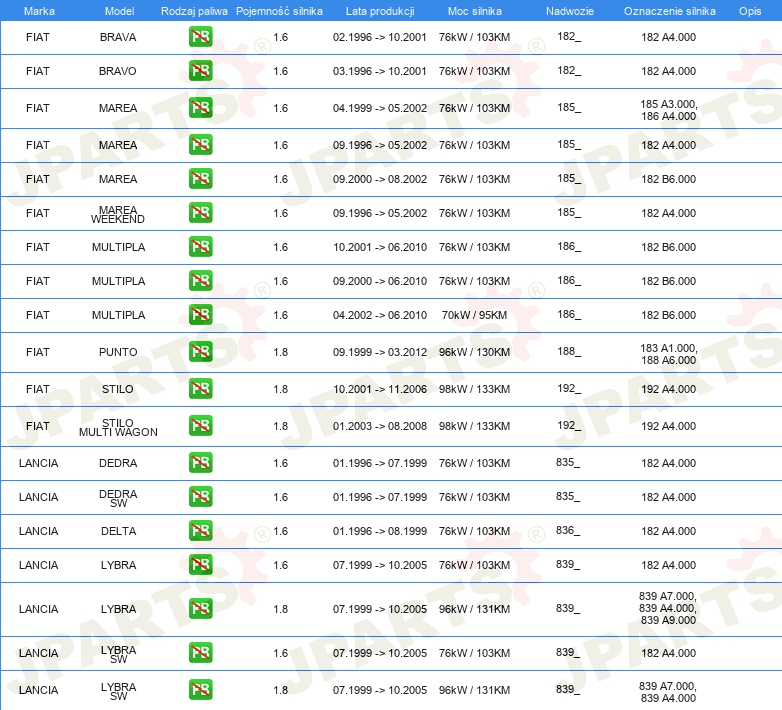
Task: Click fuel icon for MULTIPLA 70kW / 95KM row
Action: 200,314
